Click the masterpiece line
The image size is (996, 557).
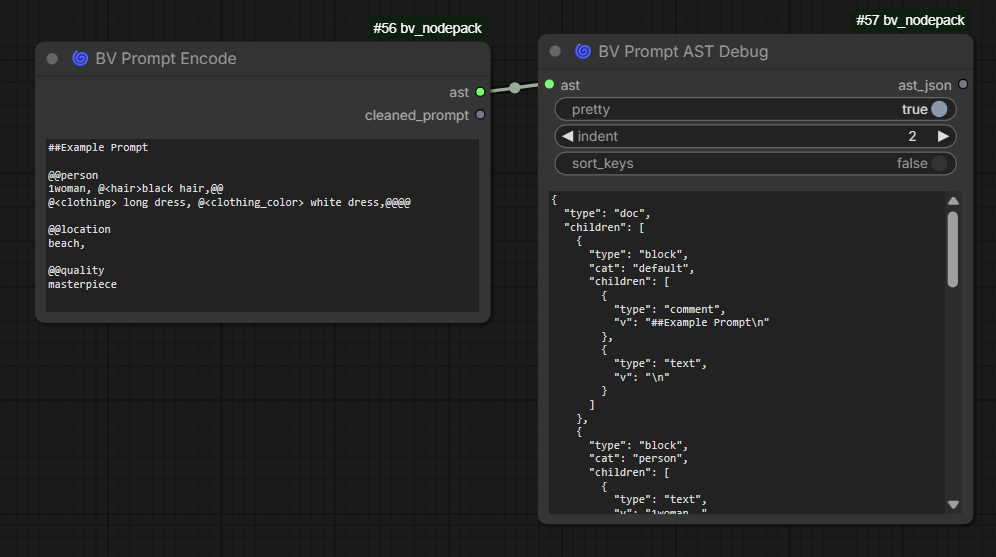click(x=83, y=285)
